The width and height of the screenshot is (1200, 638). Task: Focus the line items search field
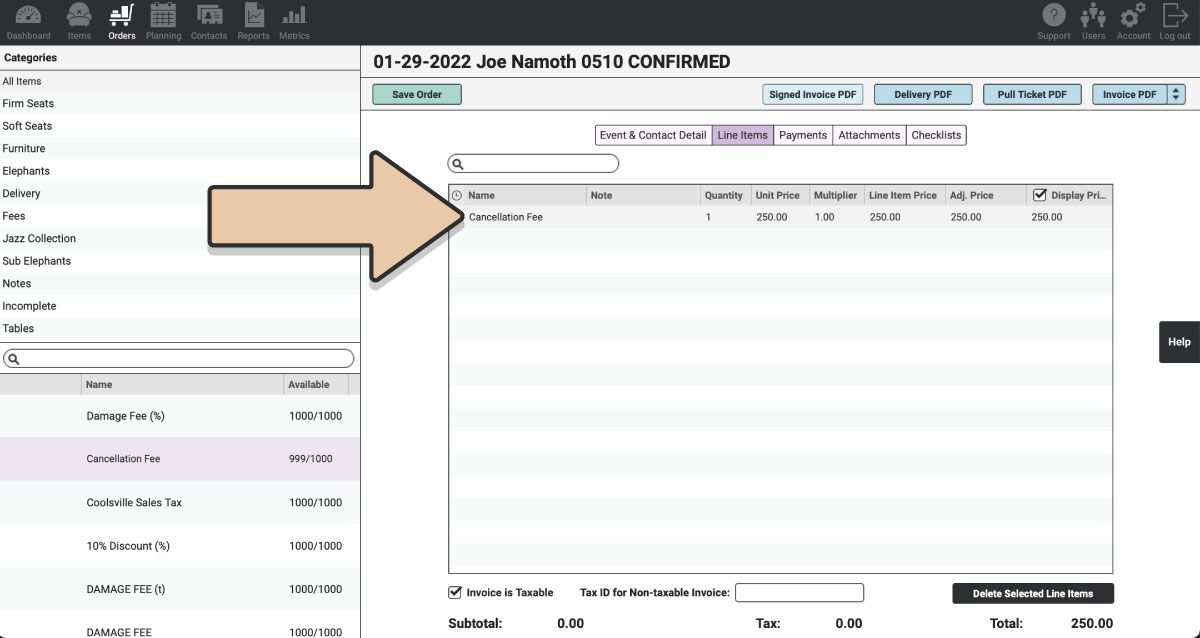[x=533, y=164]
